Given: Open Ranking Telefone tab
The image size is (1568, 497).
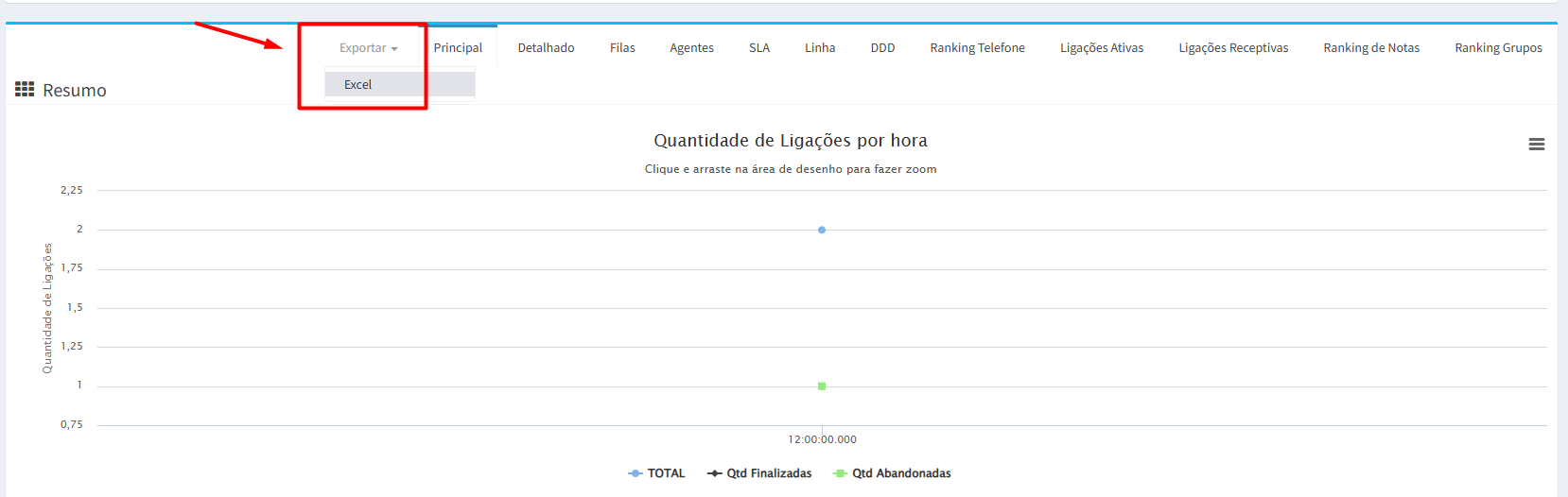Looking at the screenshot, I should (977, 48).
